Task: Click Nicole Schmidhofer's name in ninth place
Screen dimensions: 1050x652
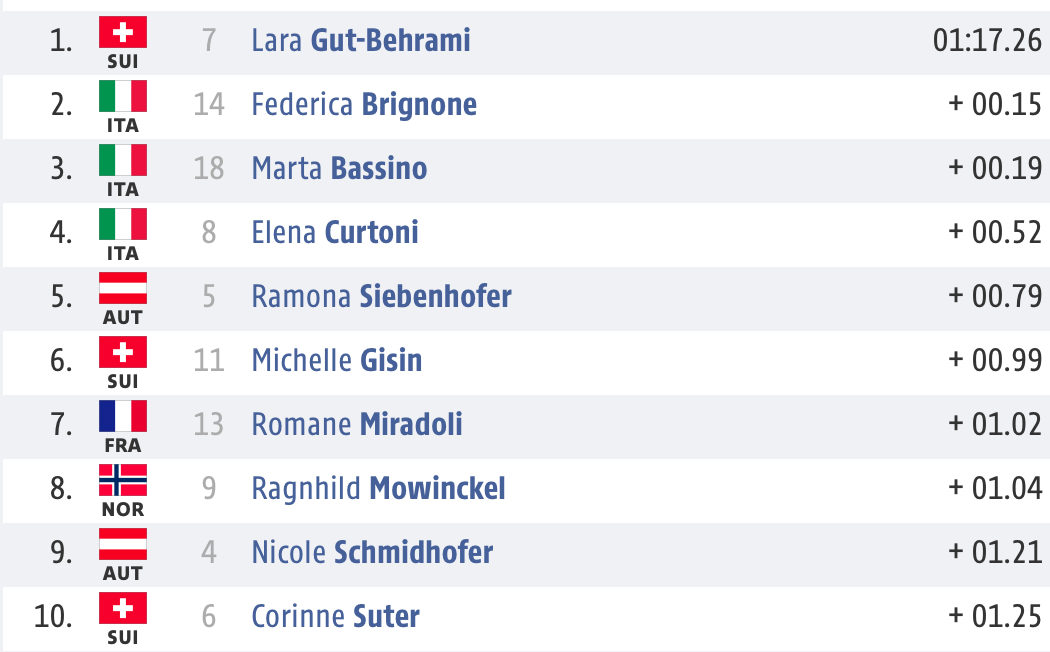Action: pos(372,552)
